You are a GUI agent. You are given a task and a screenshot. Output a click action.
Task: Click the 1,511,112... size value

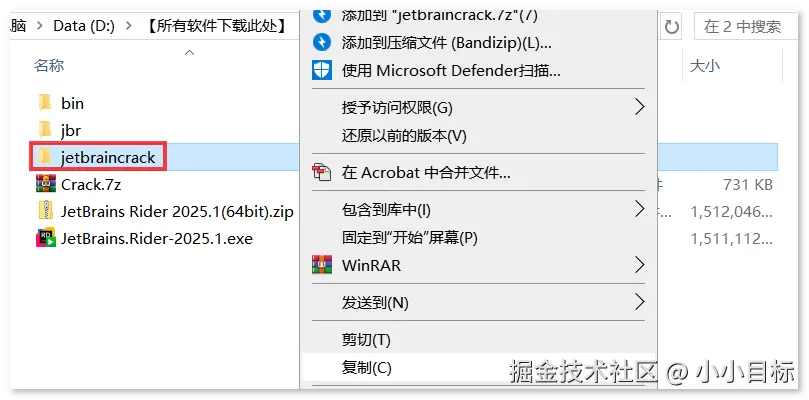pos(732,238)
